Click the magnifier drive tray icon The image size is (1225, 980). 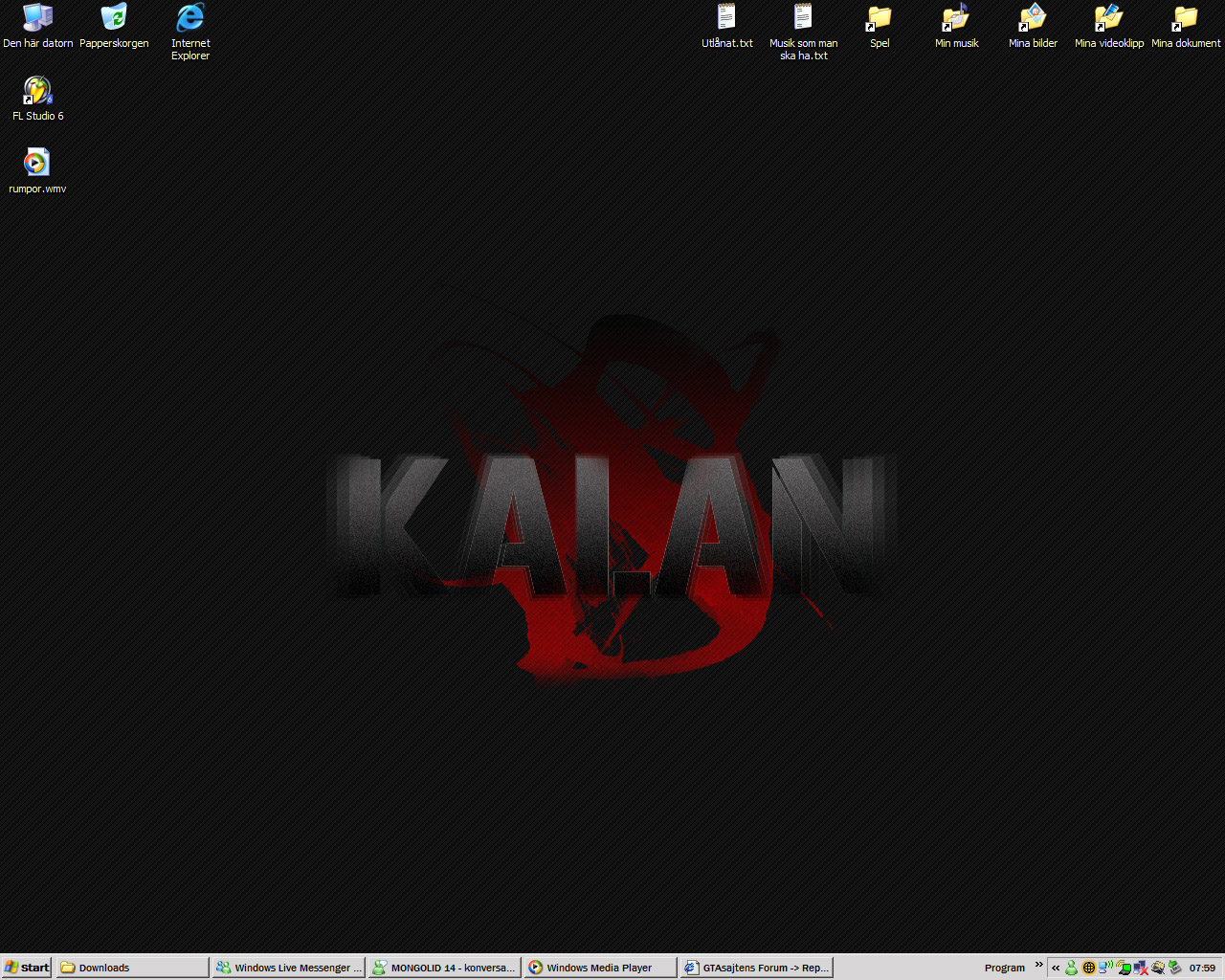(x=1158, y=968)
